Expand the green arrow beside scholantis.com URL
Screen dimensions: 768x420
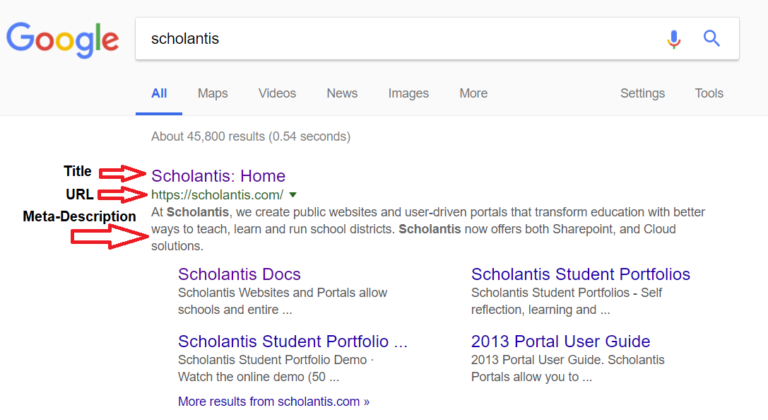[x=293, y=195]
